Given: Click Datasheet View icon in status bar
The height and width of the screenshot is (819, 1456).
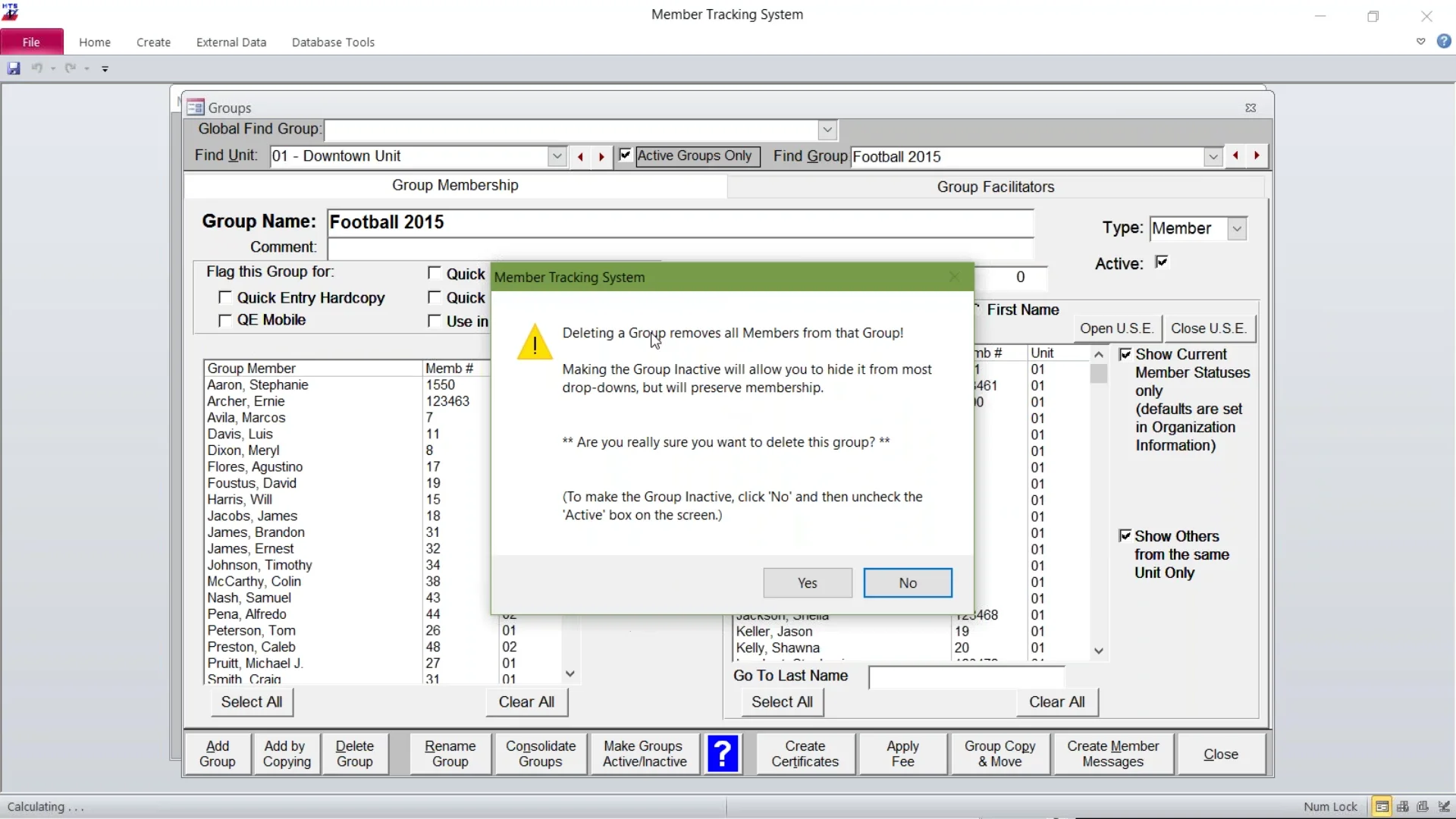Looking at the screenshot, I should point(1403,807).
